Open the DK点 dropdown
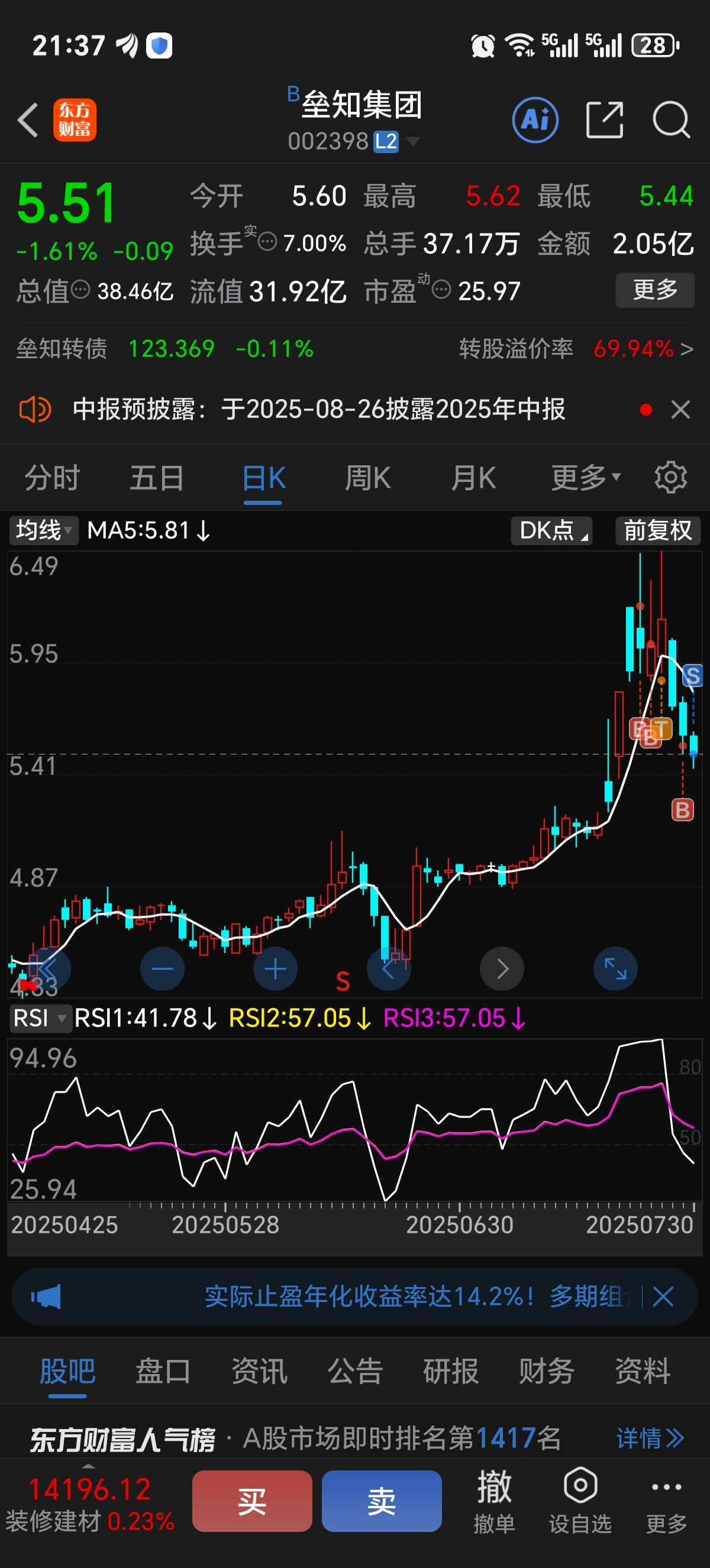The height and width of the screenshot is (1568, 710). pyautogui.click(x=551, y=530)
